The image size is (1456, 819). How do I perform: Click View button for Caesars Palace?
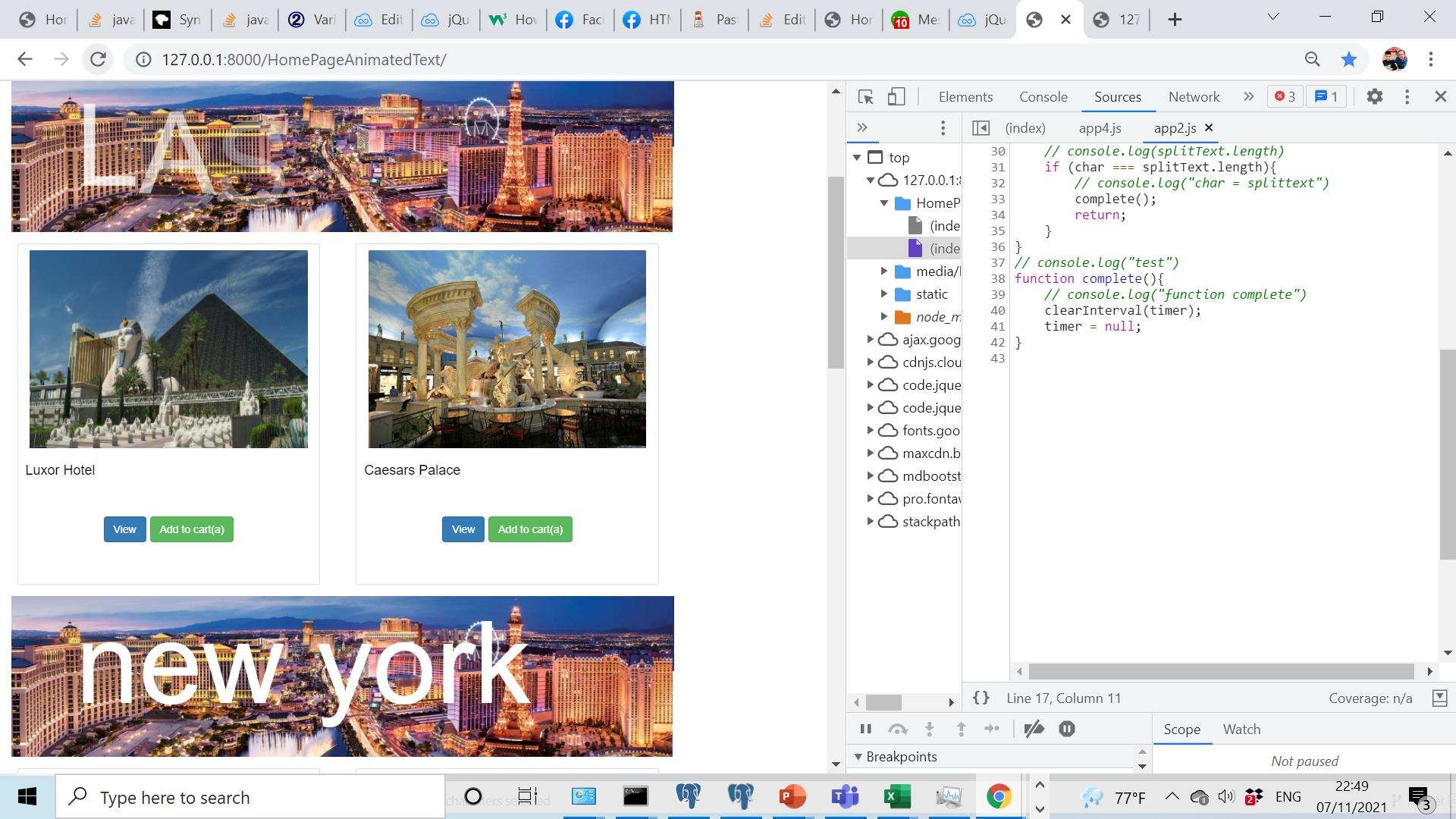[x=464, y=529]
